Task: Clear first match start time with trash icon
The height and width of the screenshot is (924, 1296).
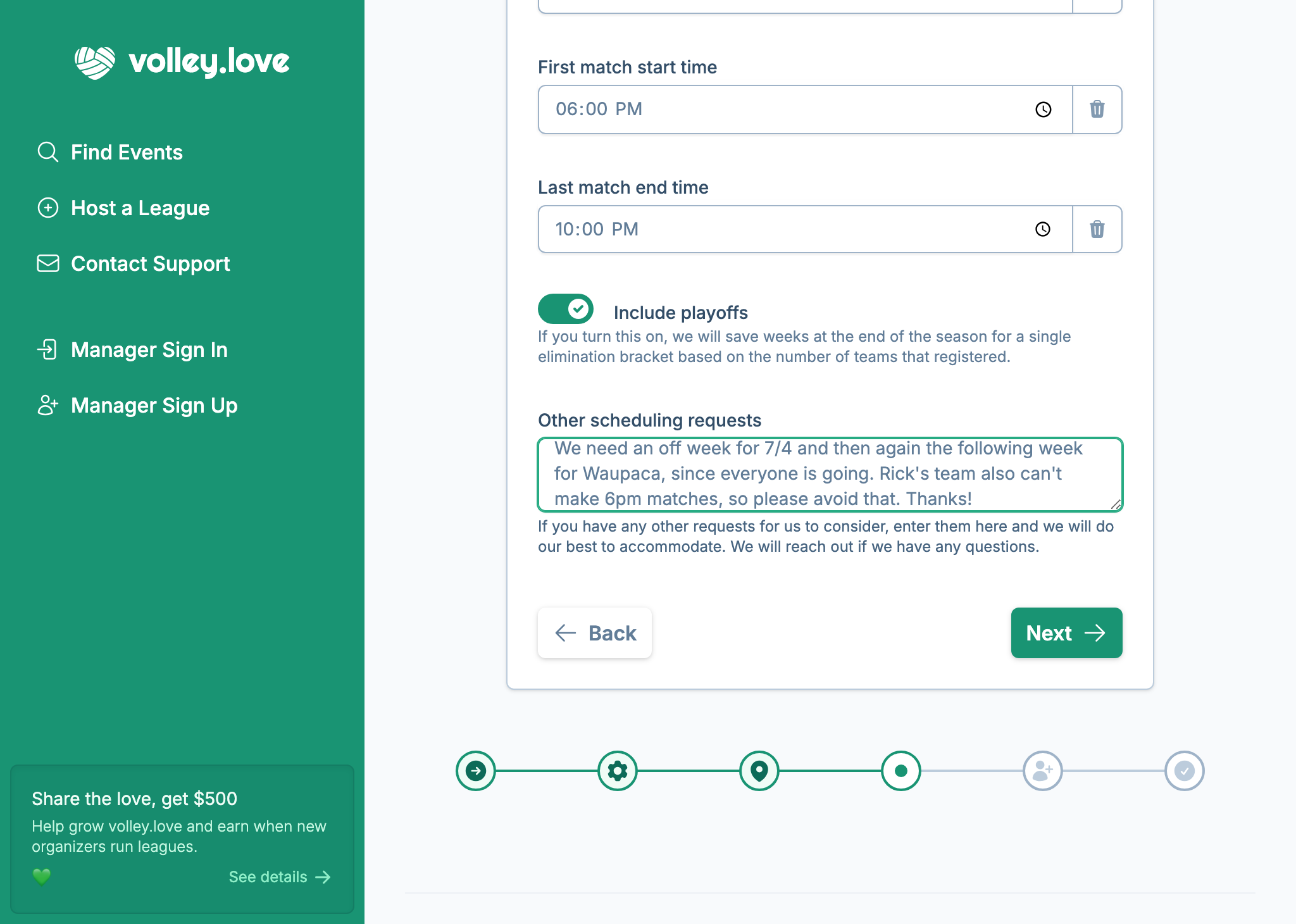Action: point(1097,109)
